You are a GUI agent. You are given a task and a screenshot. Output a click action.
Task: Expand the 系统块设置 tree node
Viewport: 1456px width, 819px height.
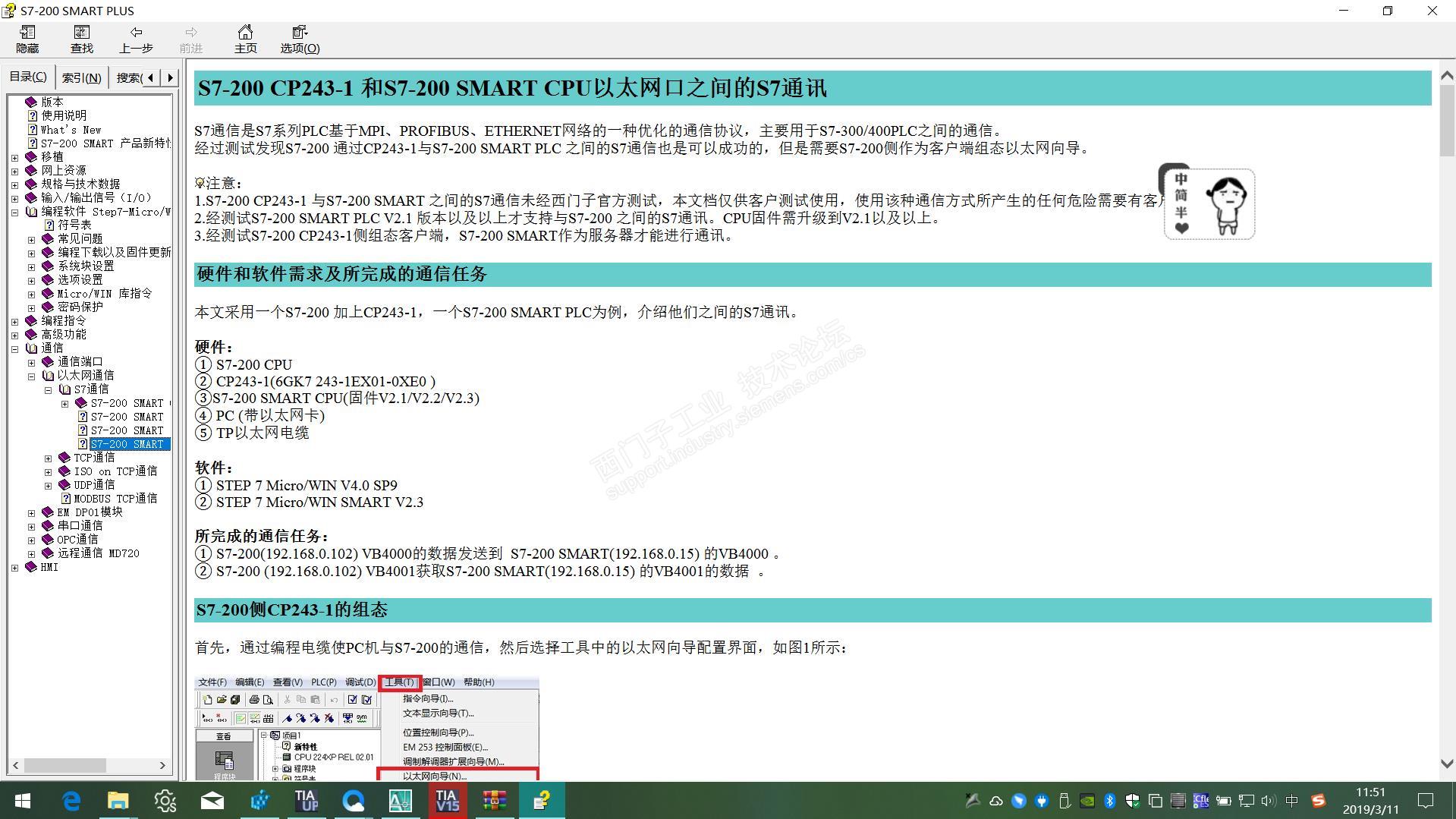(x=31, y=266)
